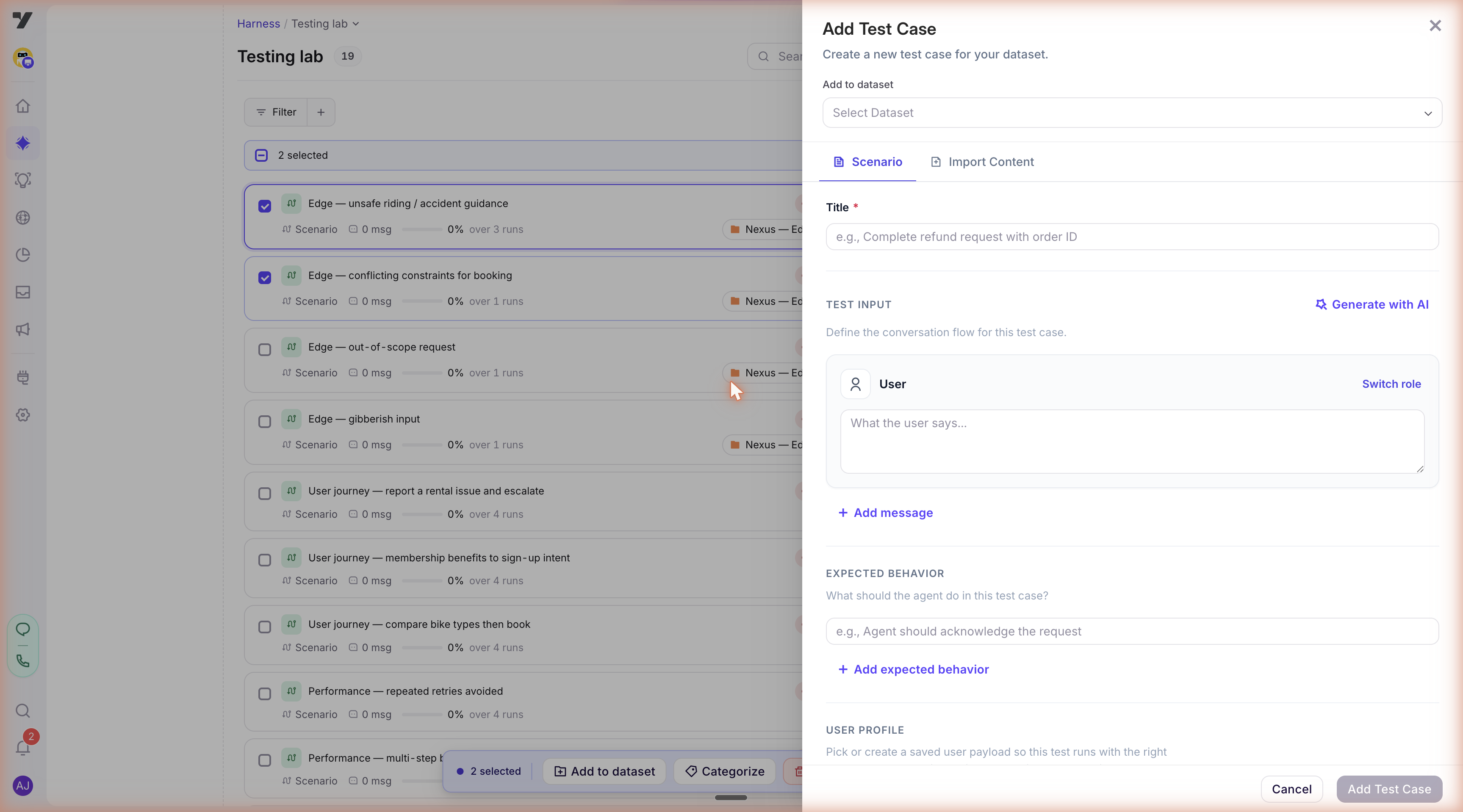The height and width of the screenshot is (812, 1463).
Task: Click Add message
Action: (x=885, y=513)
